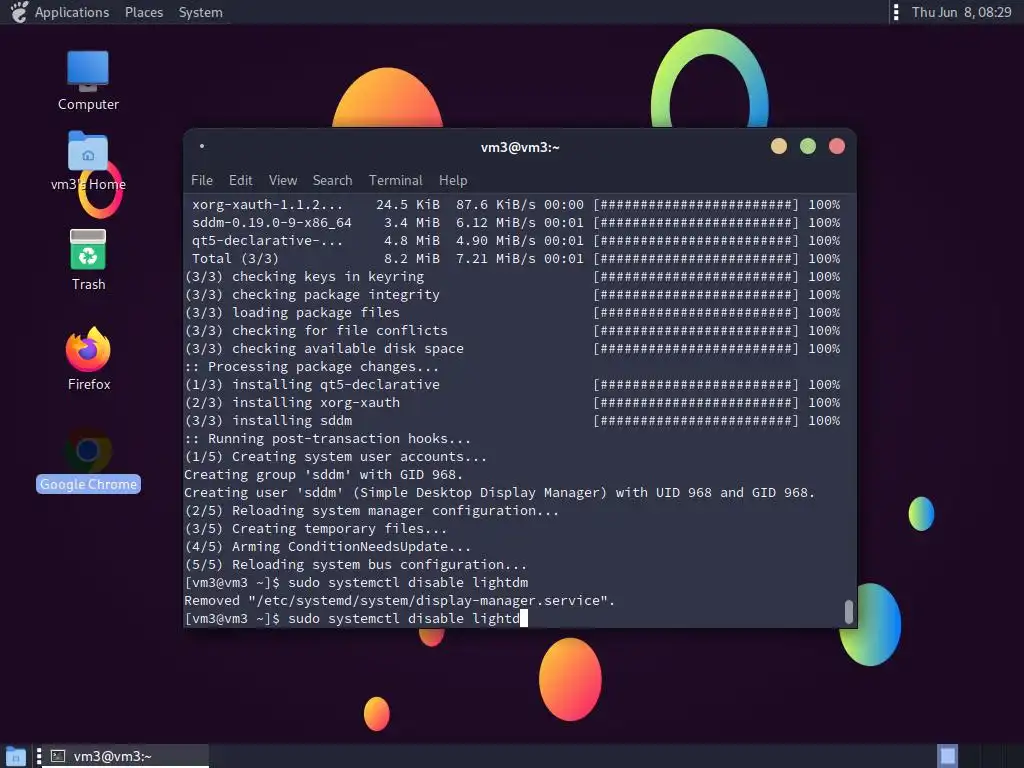Click the terminal icon in the taskbar entry
The width and height of the screenshot is (1024, 768).
point(58,756)
